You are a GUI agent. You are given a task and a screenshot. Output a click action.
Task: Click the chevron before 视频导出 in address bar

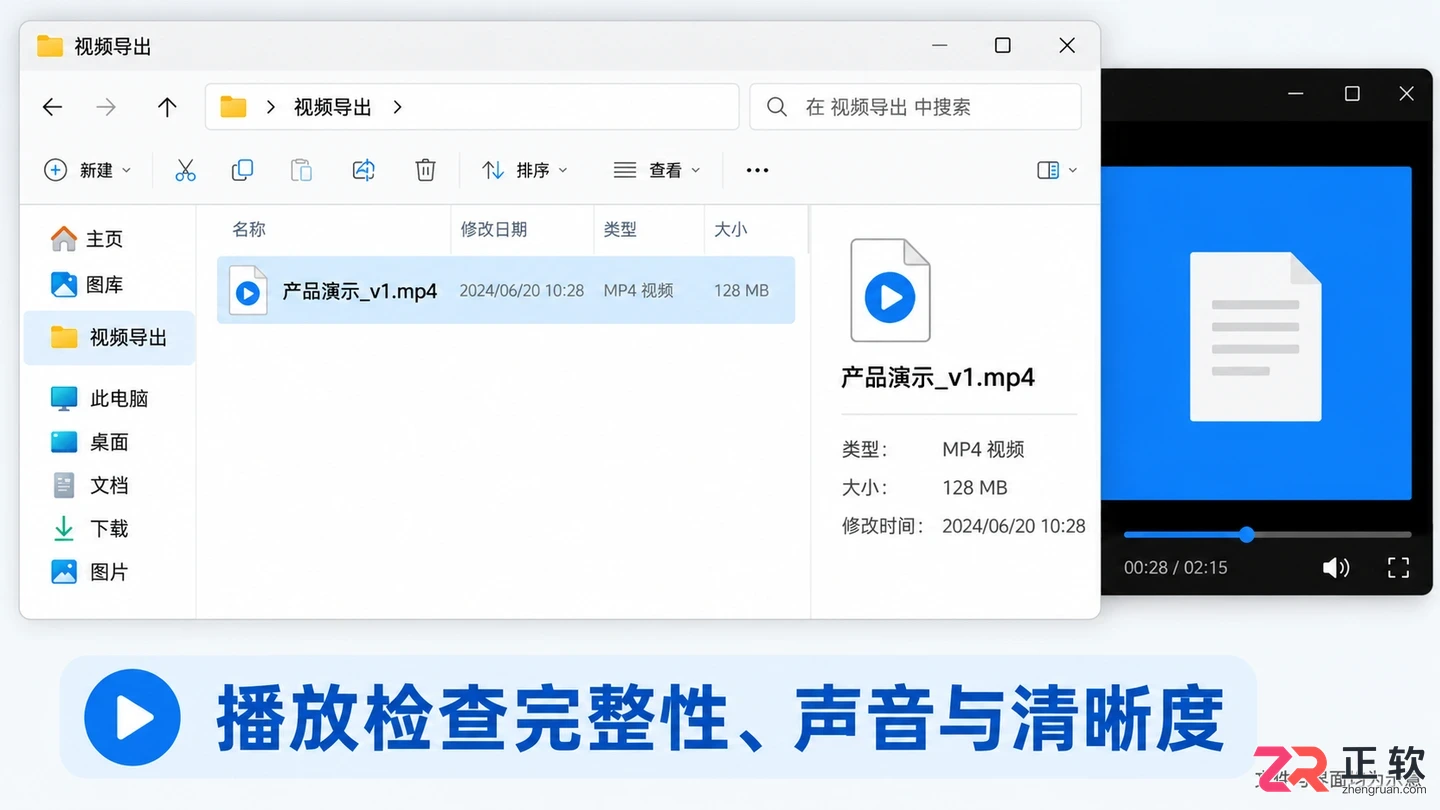point(270,107)
